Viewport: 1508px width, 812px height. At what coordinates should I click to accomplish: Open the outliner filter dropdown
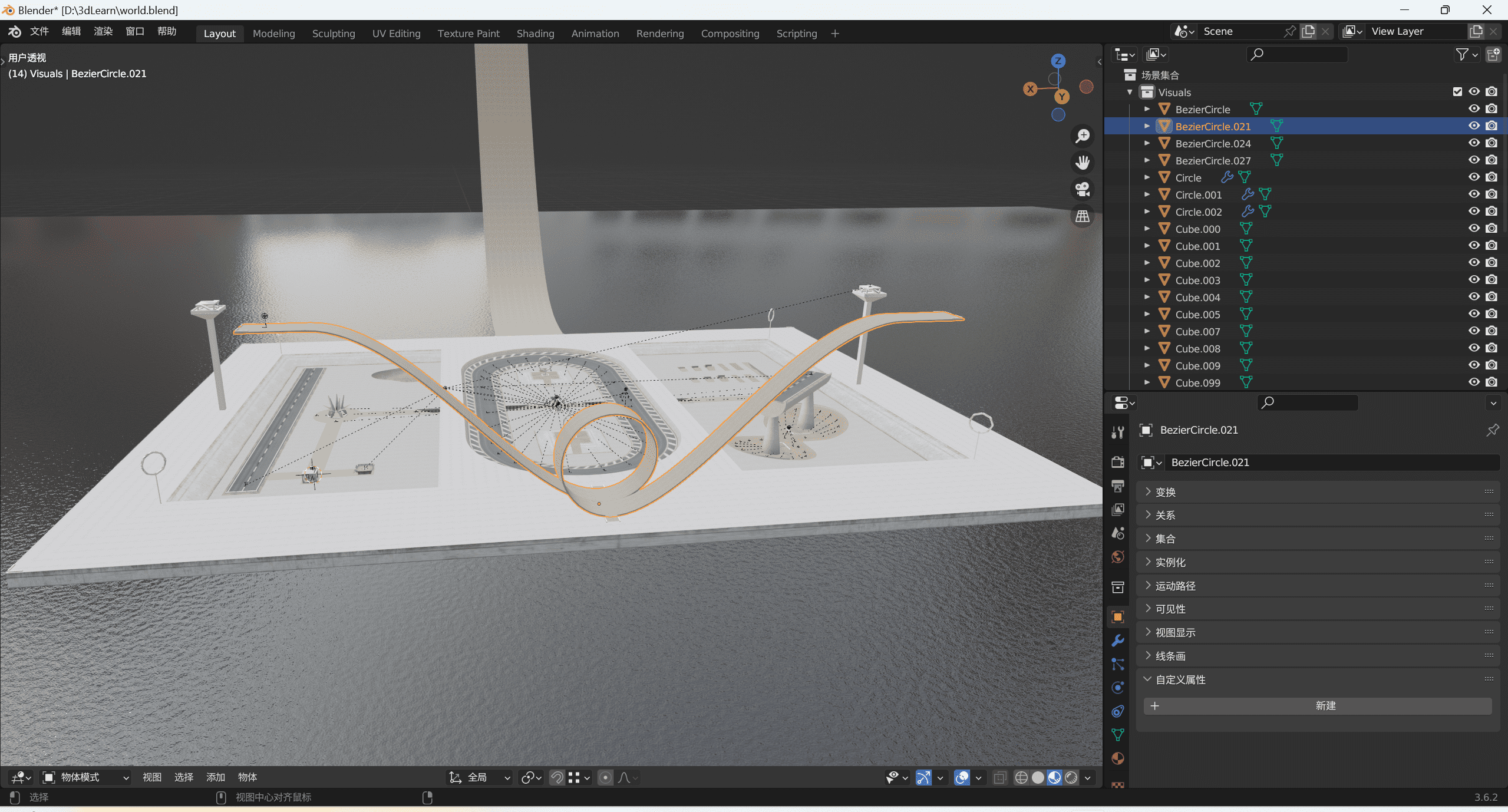coord(1467,54)
